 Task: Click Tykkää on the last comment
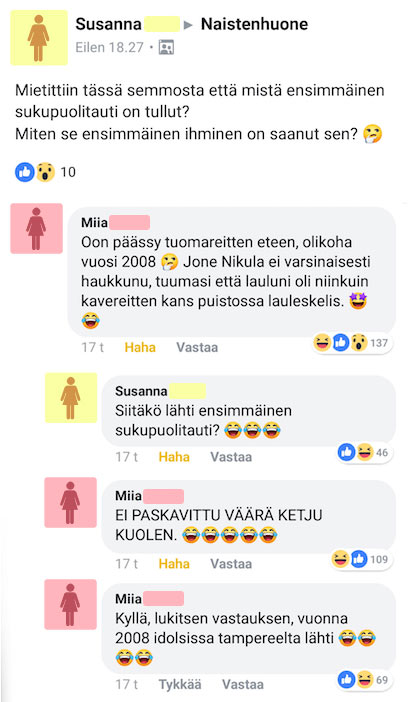180,685
